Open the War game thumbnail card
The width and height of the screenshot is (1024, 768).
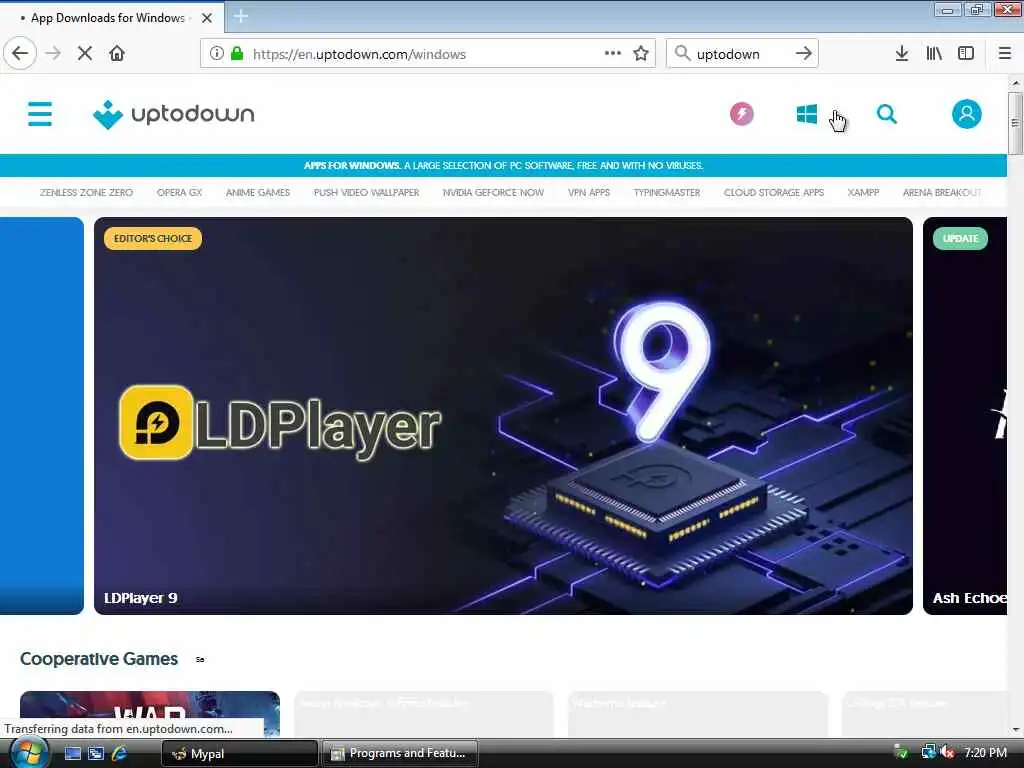pos(150,713)
